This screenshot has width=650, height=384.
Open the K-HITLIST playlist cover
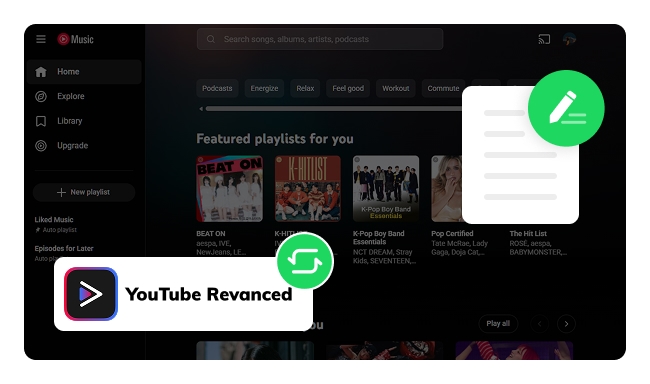coord(308,189)
